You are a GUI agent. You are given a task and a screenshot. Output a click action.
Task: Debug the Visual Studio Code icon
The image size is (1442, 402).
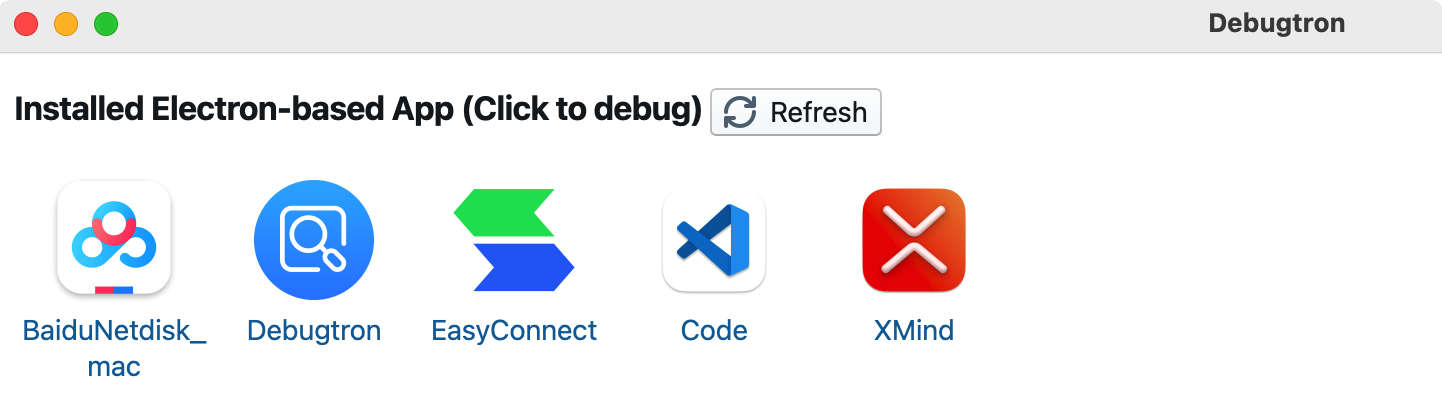click(x=714, y=240)
